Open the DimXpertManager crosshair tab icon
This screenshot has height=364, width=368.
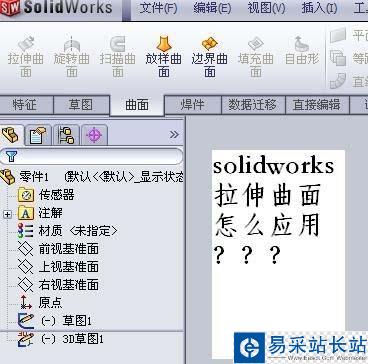(94, 135)
